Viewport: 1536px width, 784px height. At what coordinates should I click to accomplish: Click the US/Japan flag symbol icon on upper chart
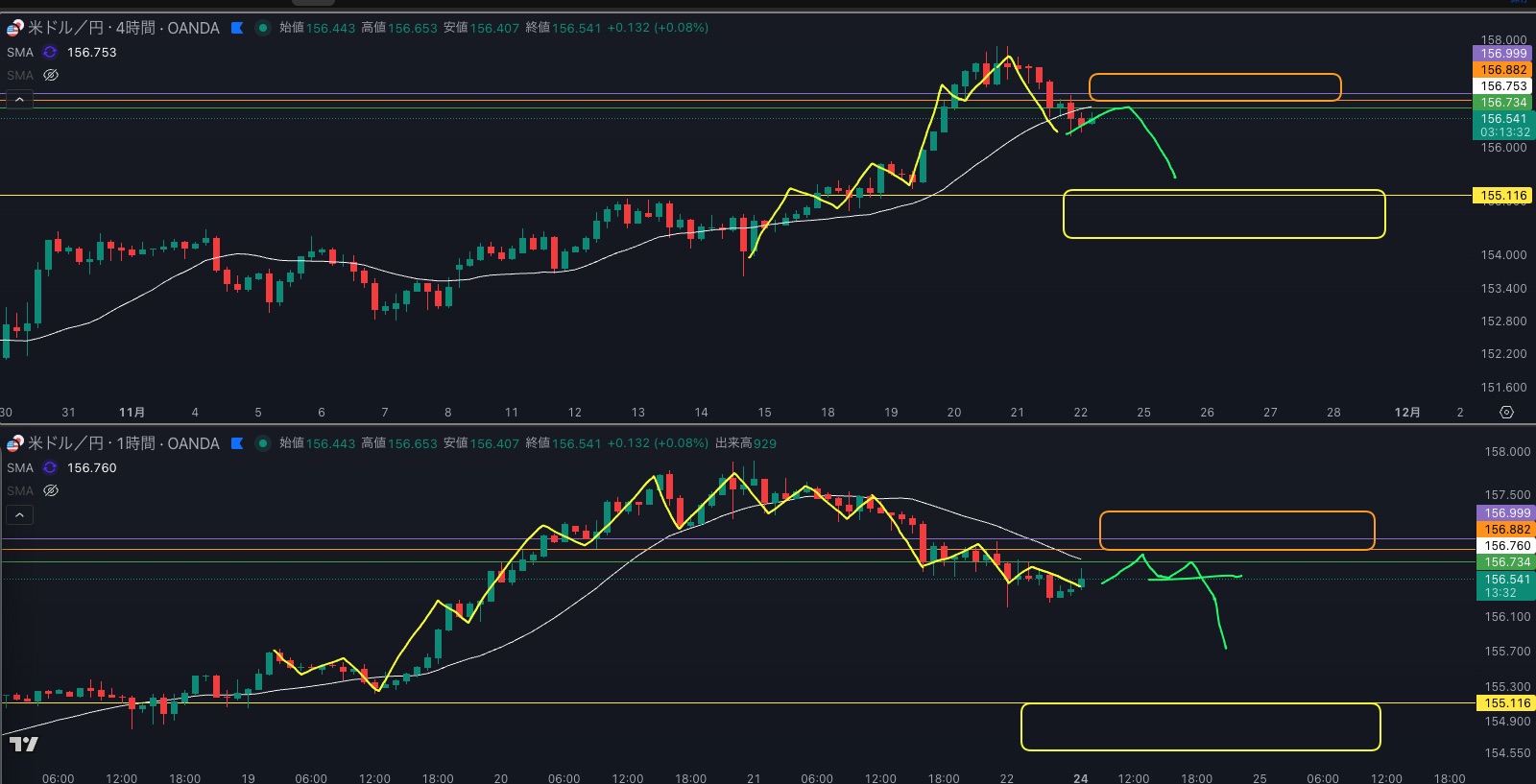(14, 28)
